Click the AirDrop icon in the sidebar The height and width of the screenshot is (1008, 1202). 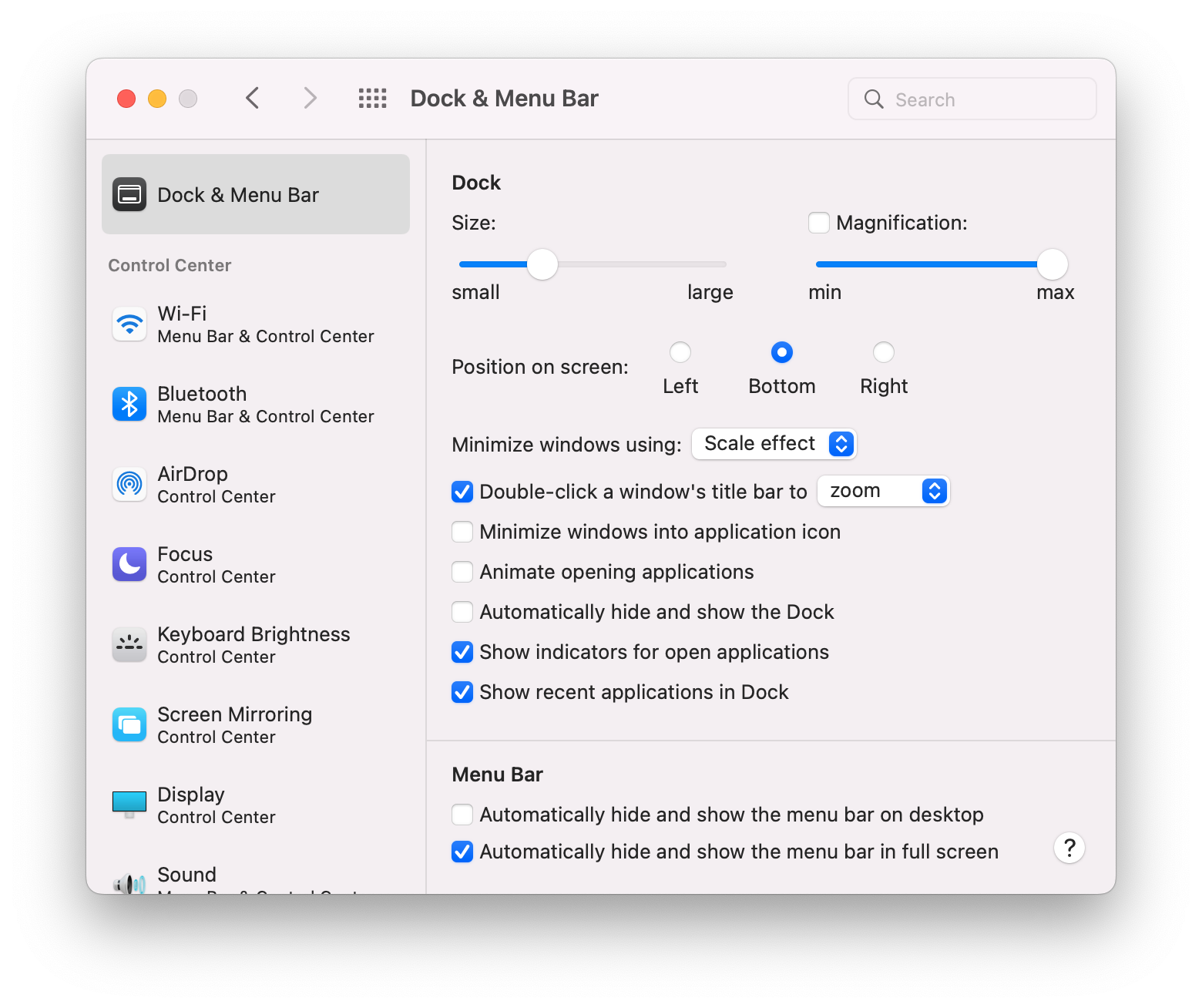pyautogui.click(x=129, y=484)
